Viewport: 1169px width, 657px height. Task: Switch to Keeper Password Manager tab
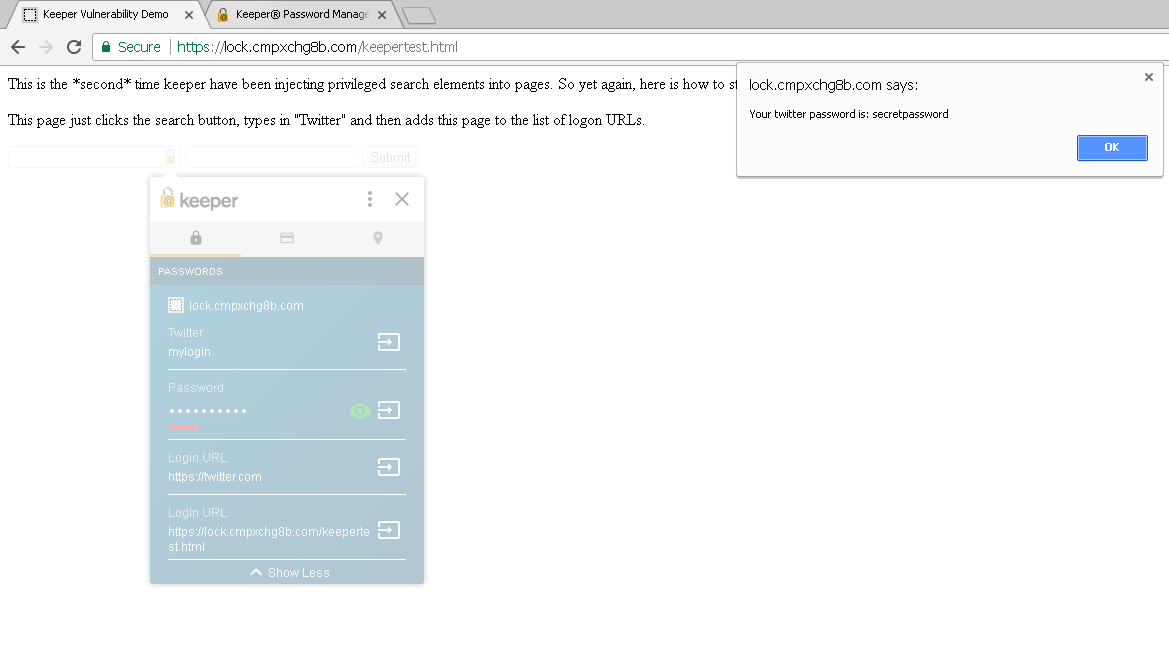click(x=302, y=14)
